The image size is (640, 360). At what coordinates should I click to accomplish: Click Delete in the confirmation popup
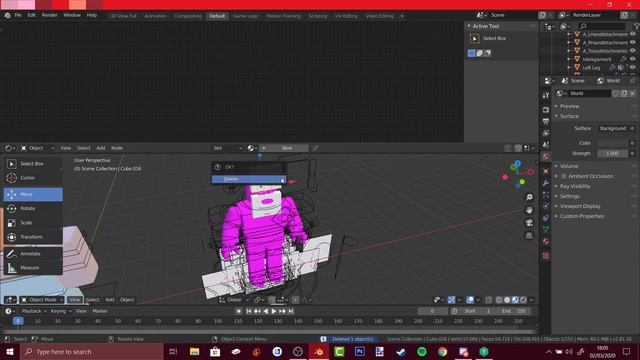coord(249,179)
